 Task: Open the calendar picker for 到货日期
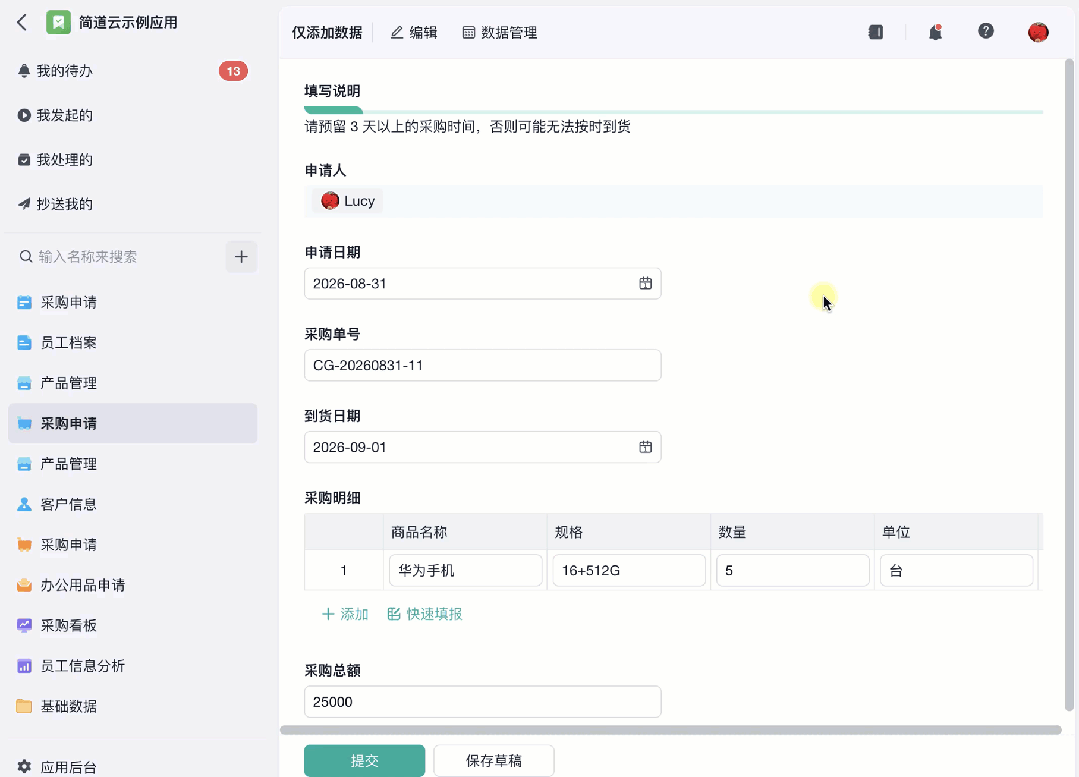point(645,447)
